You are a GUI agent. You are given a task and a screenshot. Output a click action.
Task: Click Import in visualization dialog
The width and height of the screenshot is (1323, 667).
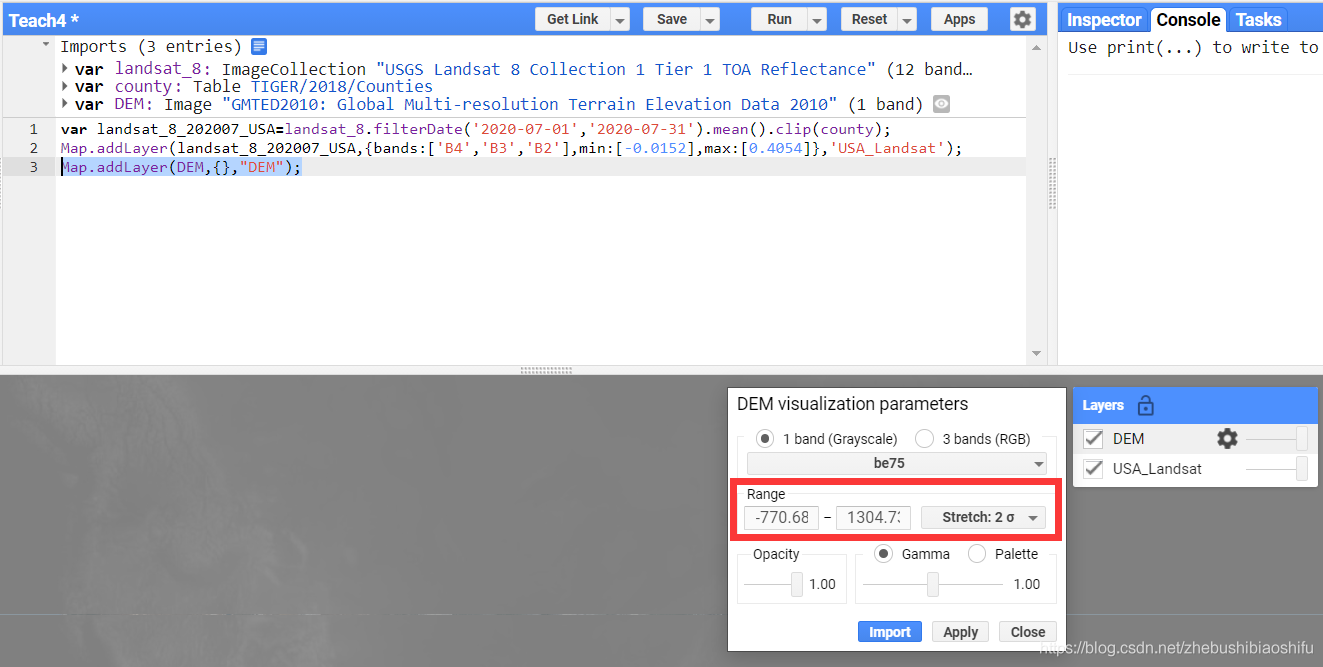889,632
